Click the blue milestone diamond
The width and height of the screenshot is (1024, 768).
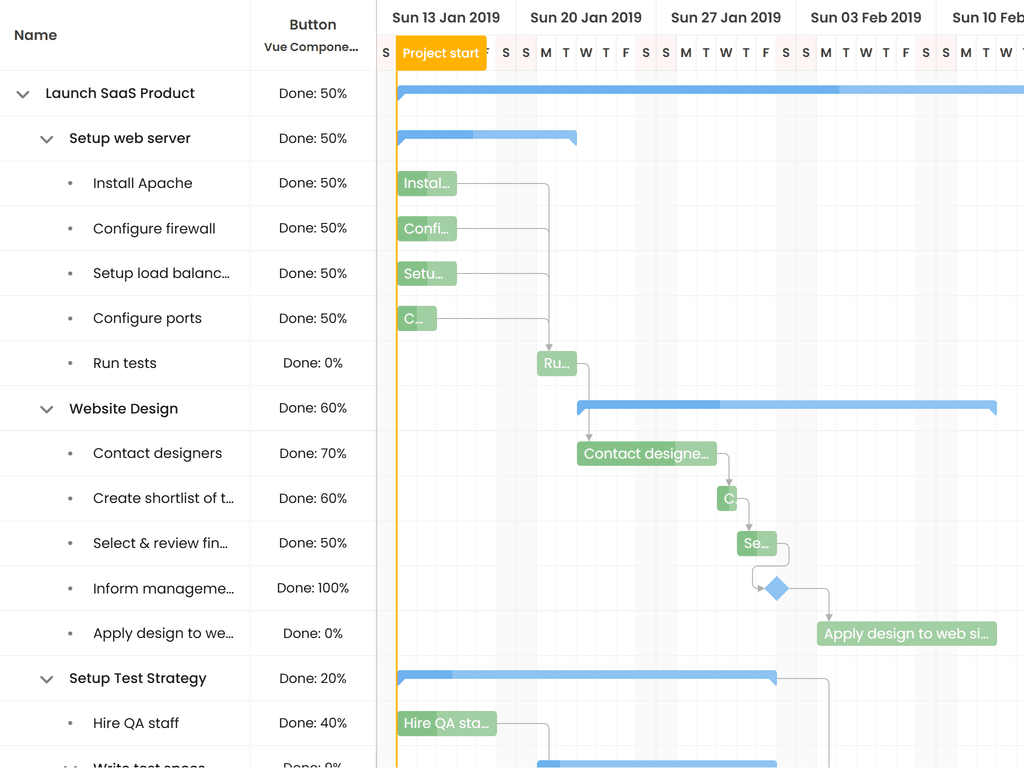point(777,589)
